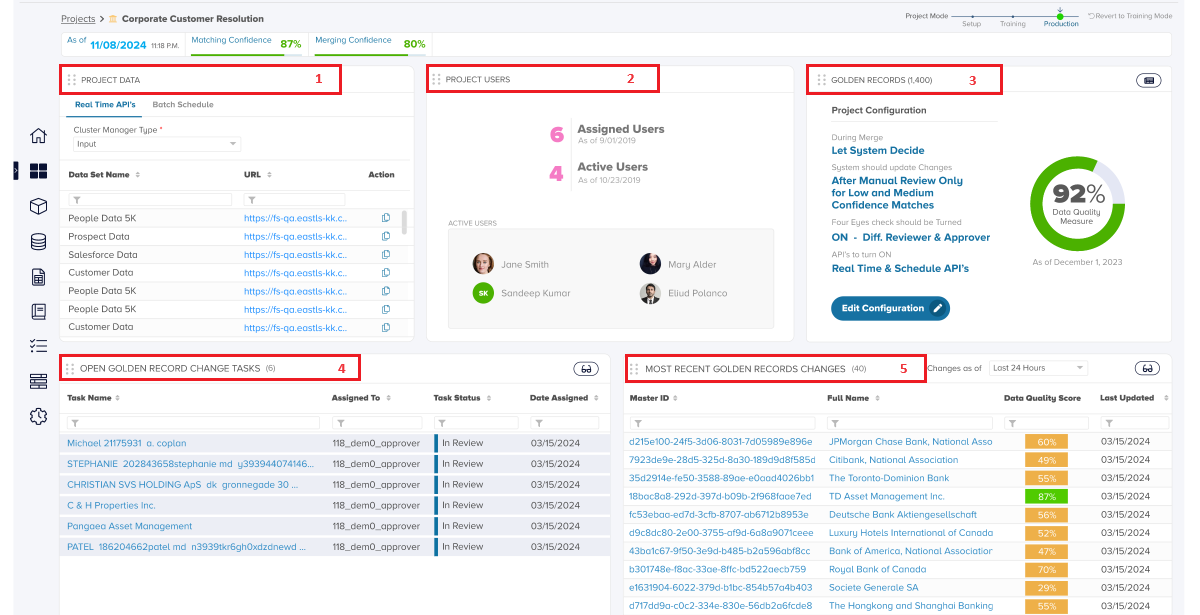Image resolution: width=1200 pixels, height=615 pixels.
Task: Sort by the Data Set Name column
Action: pyautogui.click(x=137, y=175)
